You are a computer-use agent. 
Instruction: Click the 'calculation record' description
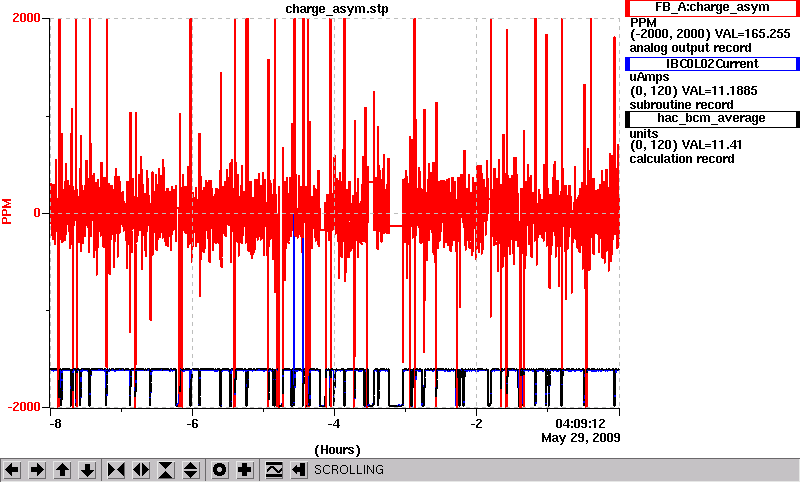tap(682, 159)
